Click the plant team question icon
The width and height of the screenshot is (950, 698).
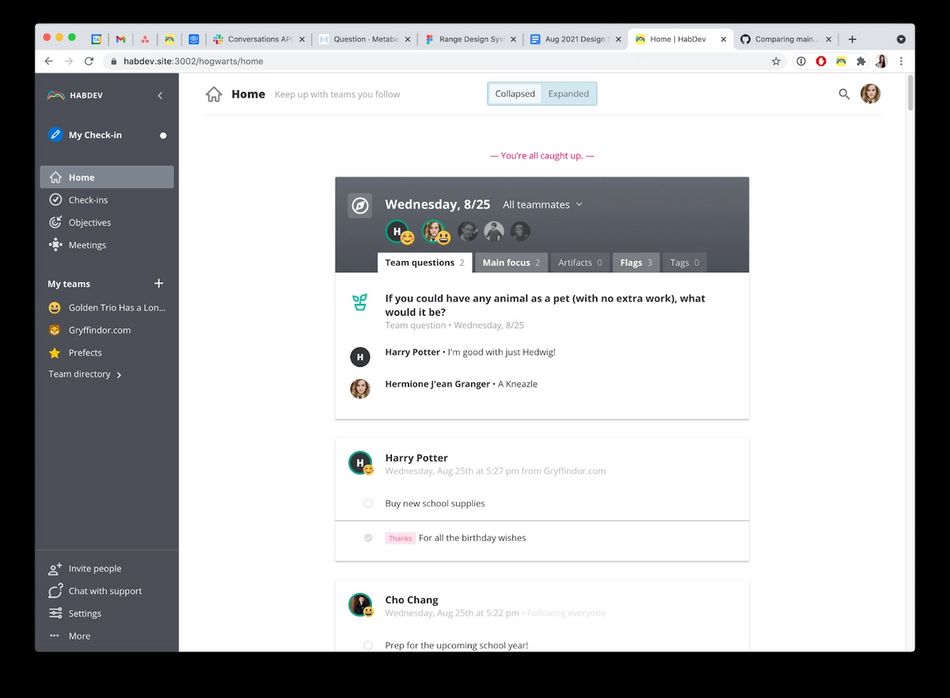pos(360,302)
